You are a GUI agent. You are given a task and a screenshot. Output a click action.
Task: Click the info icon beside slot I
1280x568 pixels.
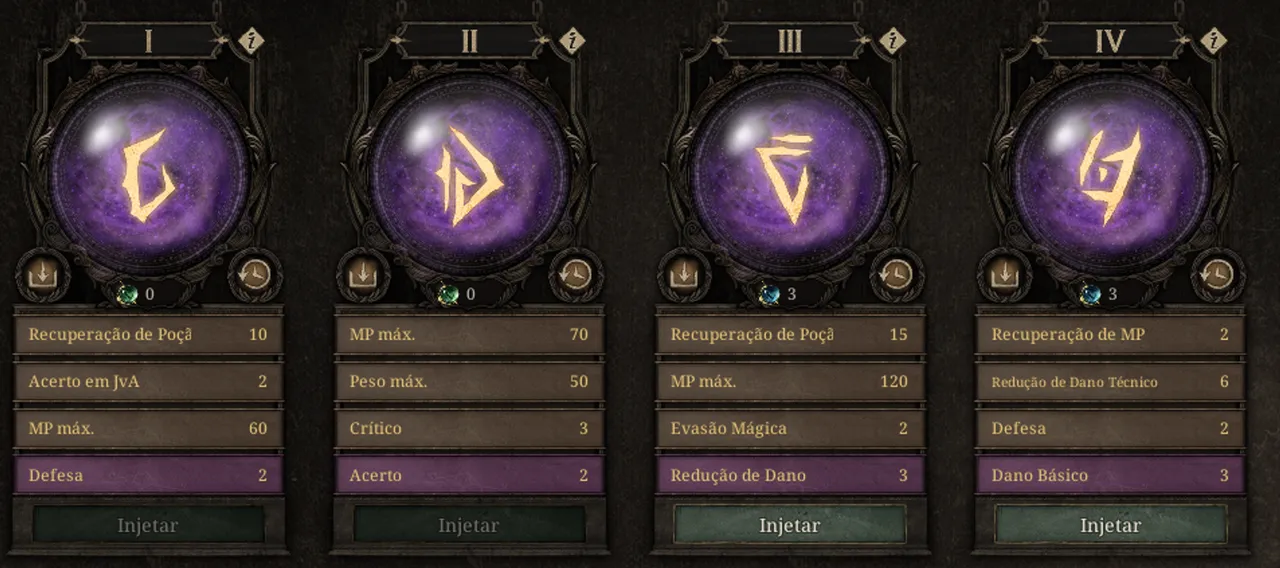pyautogui.click(x=250, y=42)
